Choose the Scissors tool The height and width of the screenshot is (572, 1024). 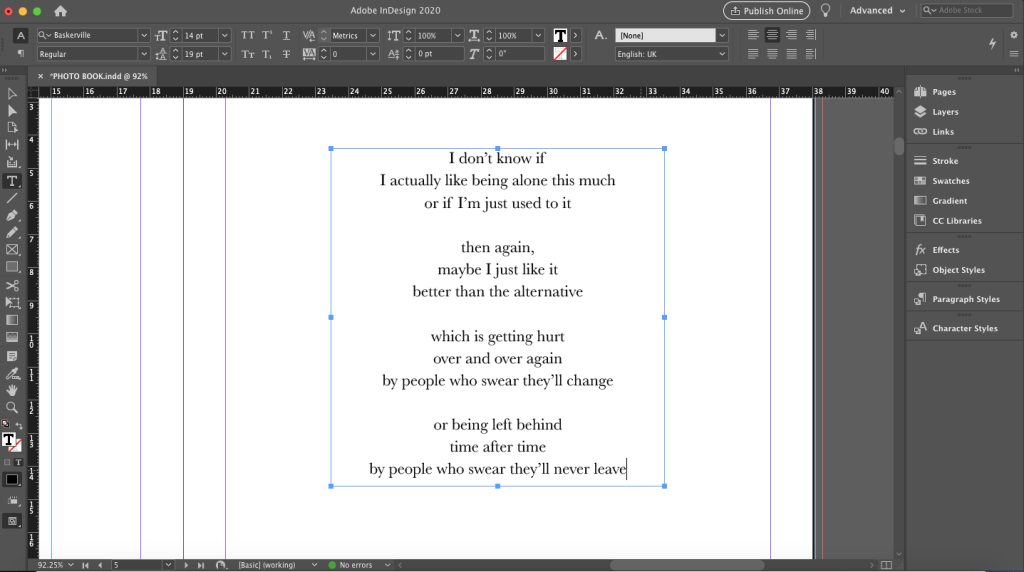(12, 285)
